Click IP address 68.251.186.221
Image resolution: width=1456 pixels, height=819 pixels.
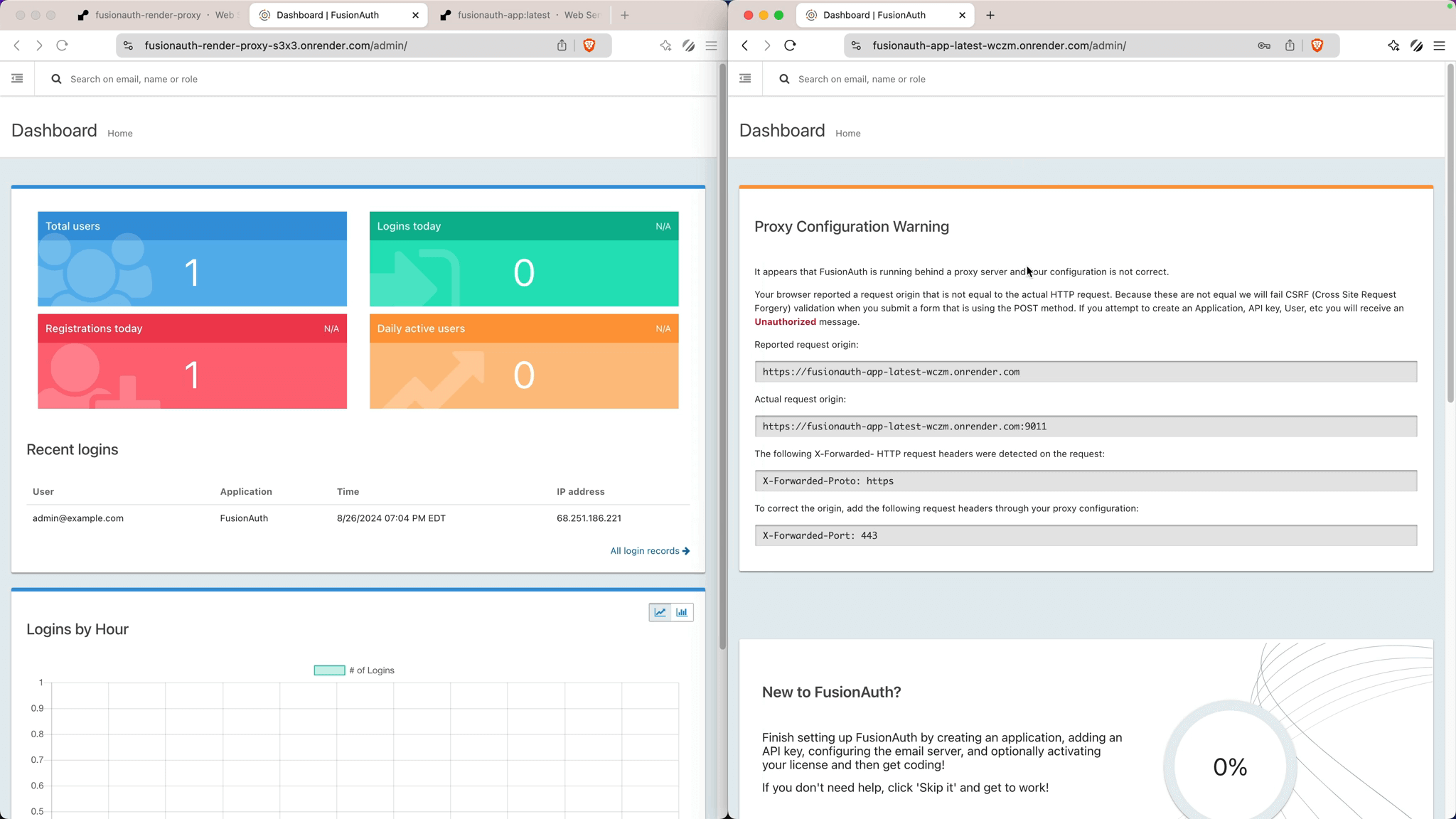[x=589, y=518]
